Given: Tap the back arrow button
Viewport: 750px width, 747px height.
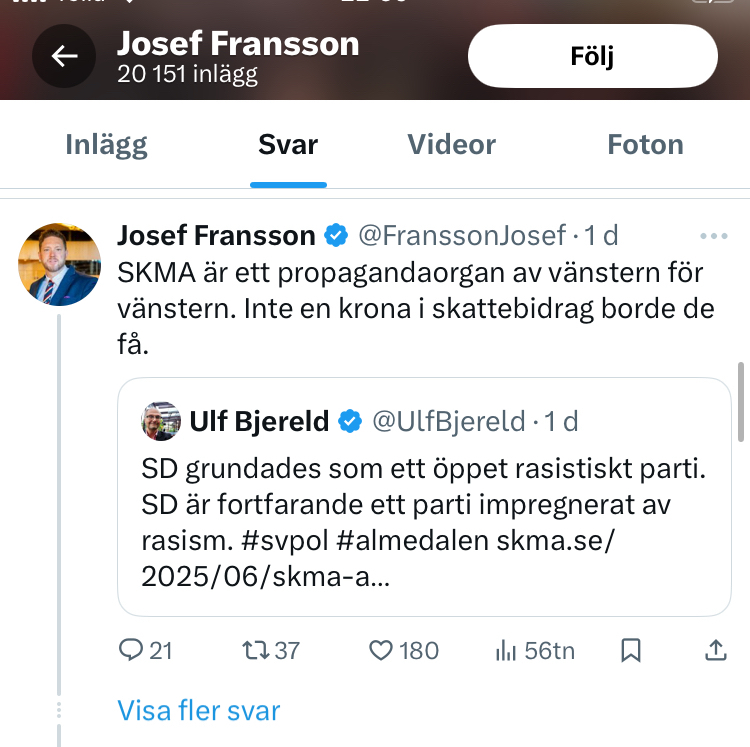Looking at the screenshot, I should pyautogui.click(x=65, y=57).
